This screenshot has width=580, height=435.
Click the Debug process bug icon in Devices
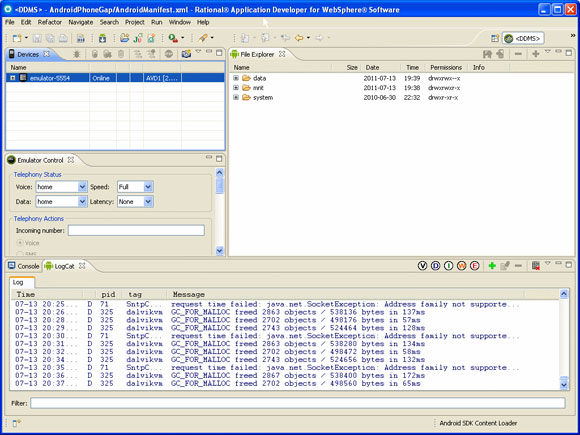pyautogui.click(x=77, y=54)
